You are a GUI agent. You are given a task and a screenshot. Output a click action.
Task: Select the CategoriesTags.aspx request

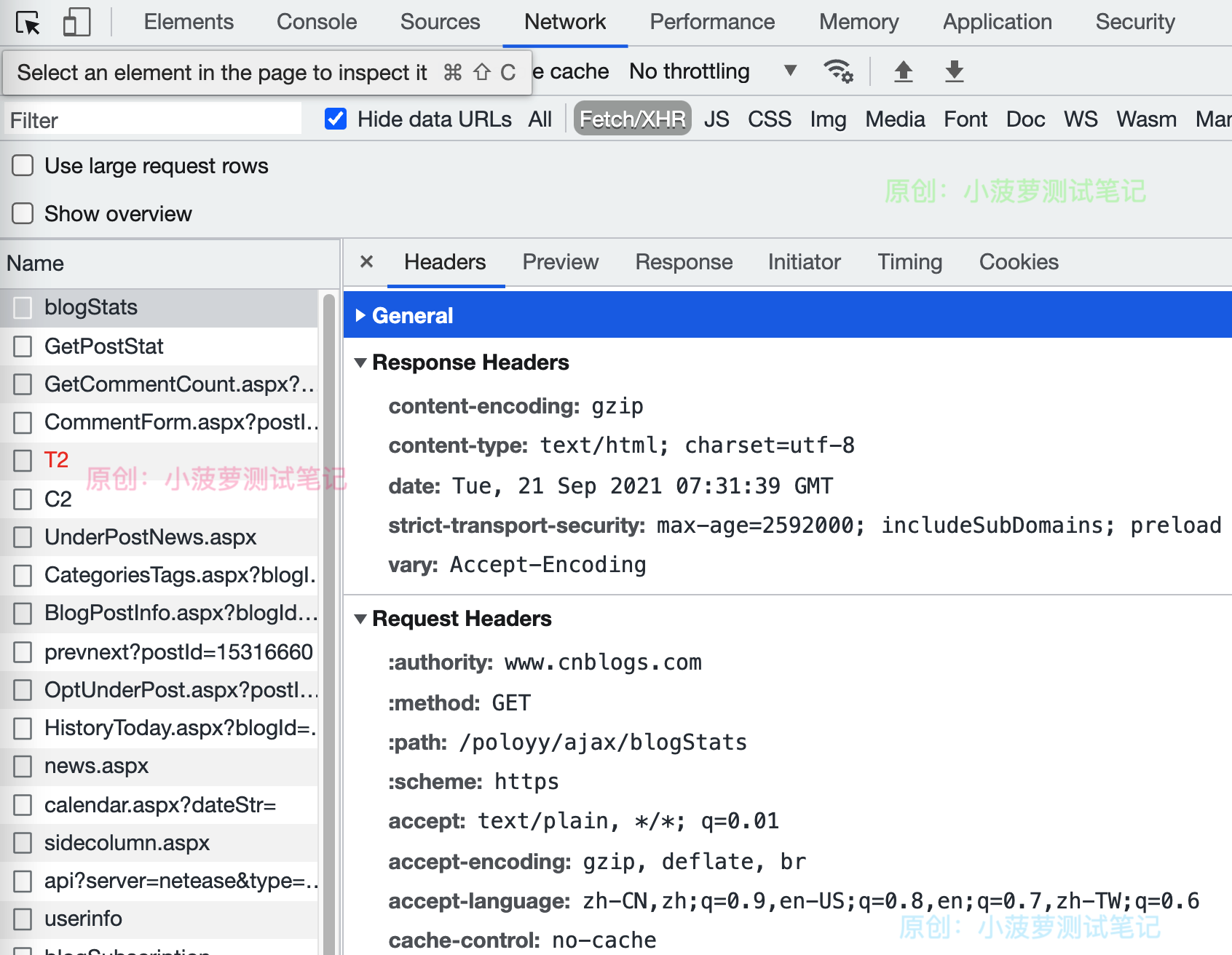tap(159, 575)
